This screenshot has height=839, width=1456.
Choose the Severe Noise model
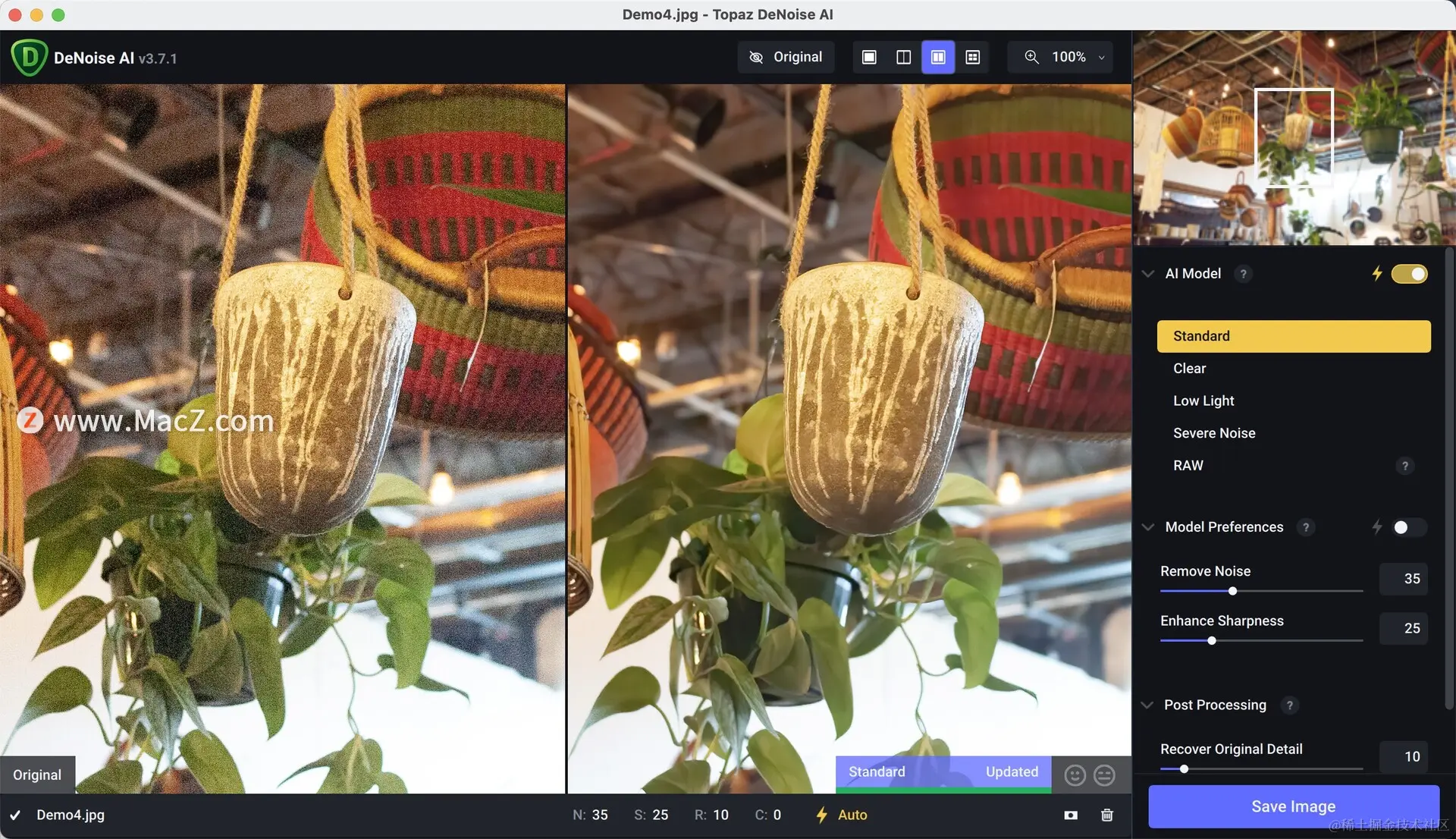pyautogui.click(x=1214, y=433)
